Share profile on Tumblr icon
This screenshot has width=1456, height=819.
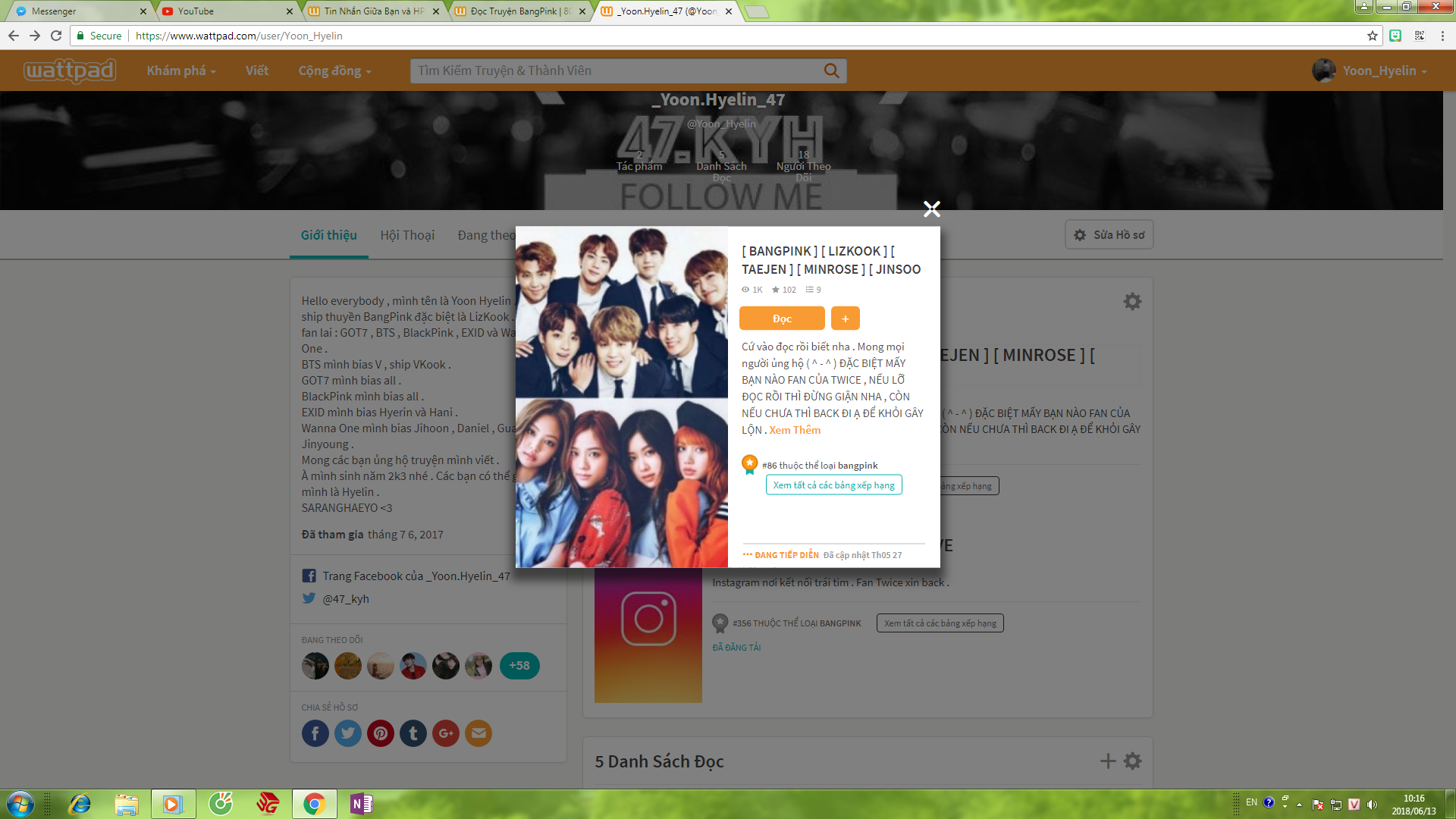413,733
